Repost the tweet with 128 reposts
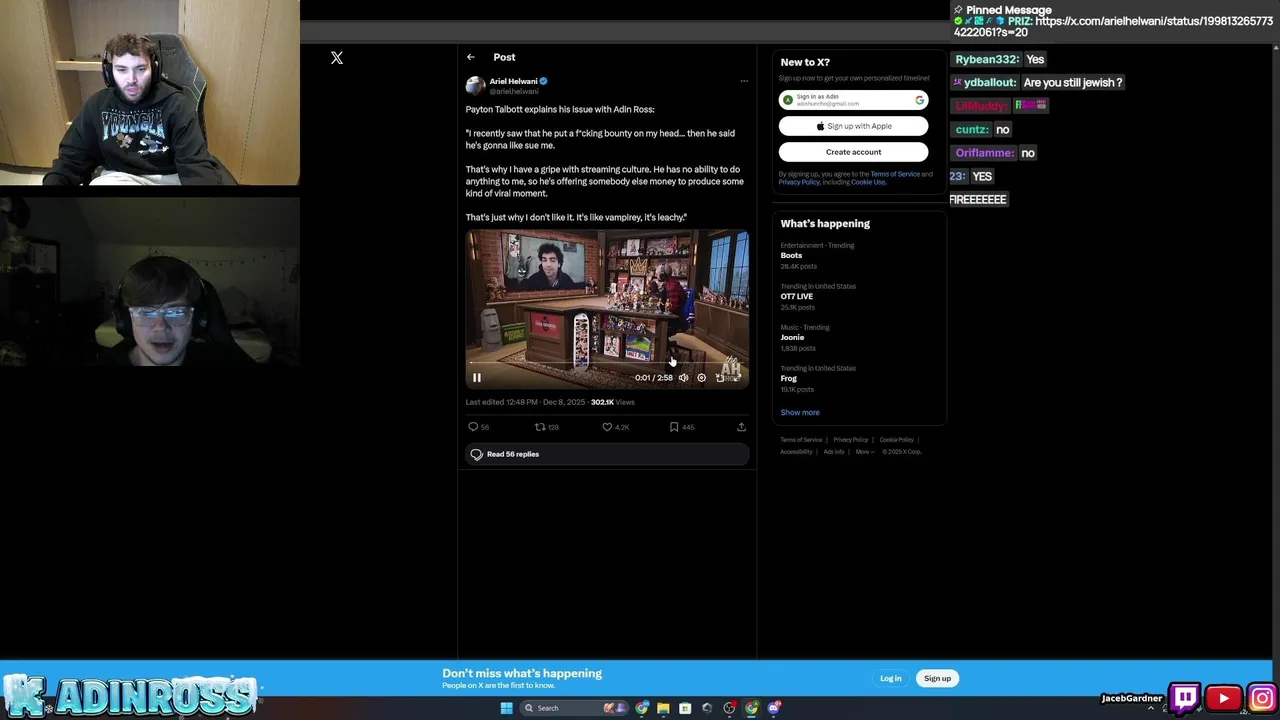 pos(547,427)
